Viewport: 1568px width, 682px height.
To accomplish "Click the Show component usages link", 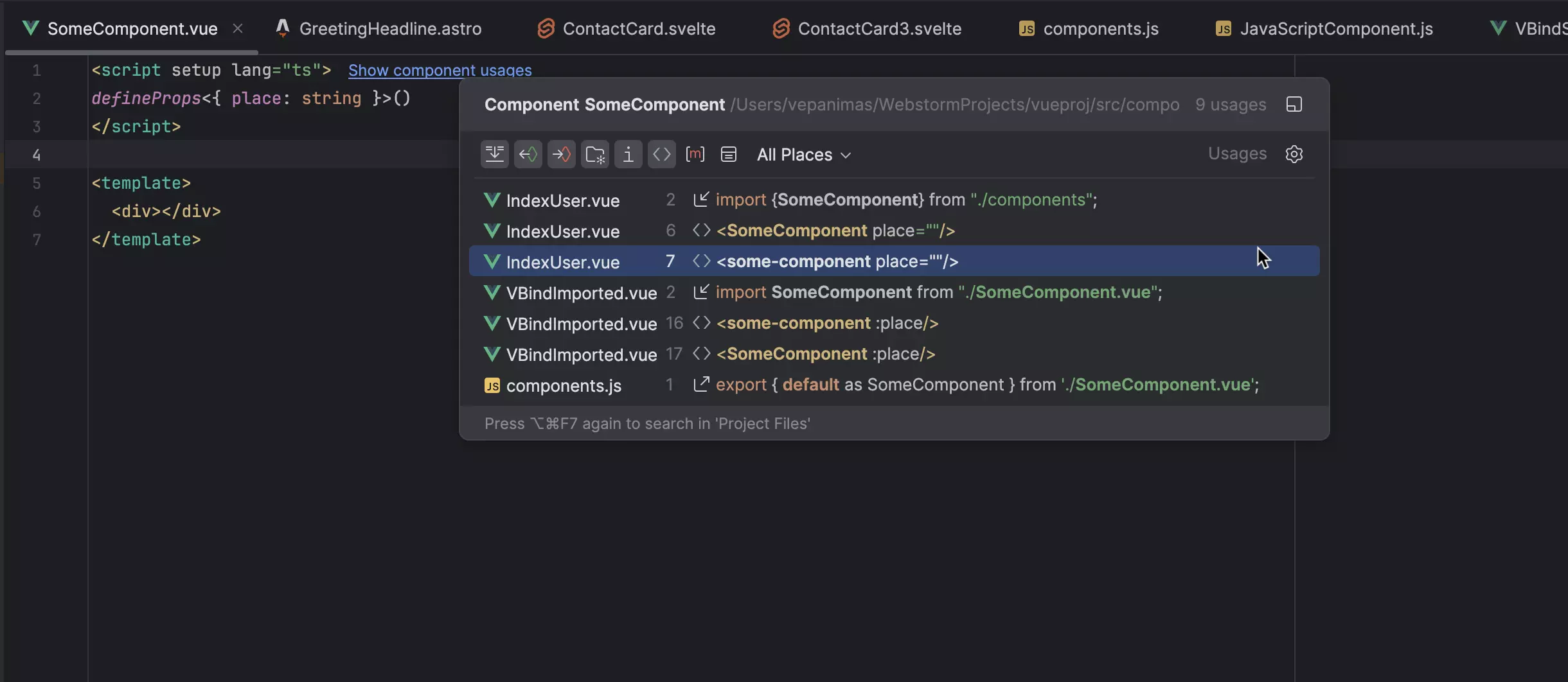I will [x=440, y=71].
